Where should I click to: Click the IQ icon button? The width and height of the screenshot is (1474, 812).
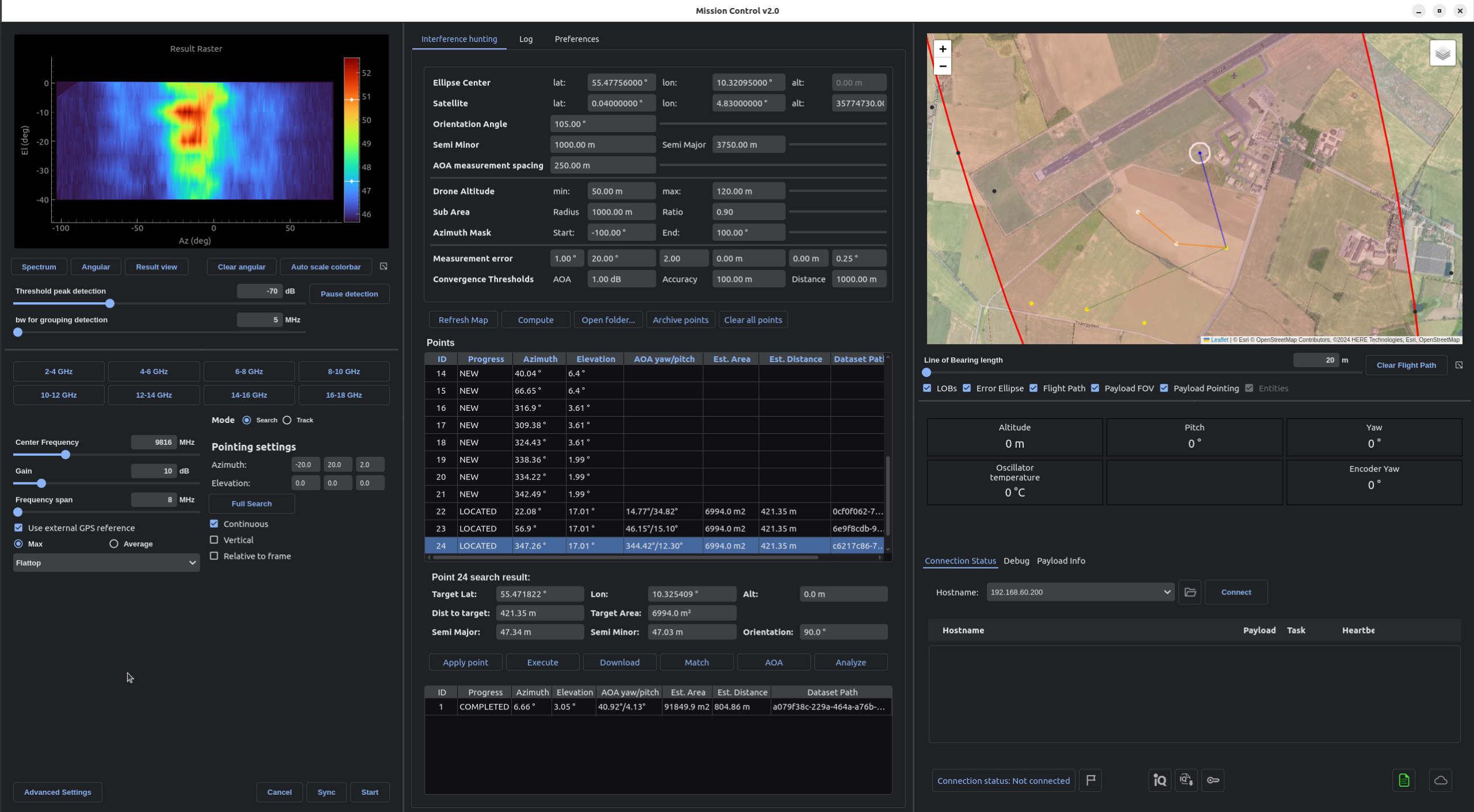pyautogui.click(x=1160, y=780)
